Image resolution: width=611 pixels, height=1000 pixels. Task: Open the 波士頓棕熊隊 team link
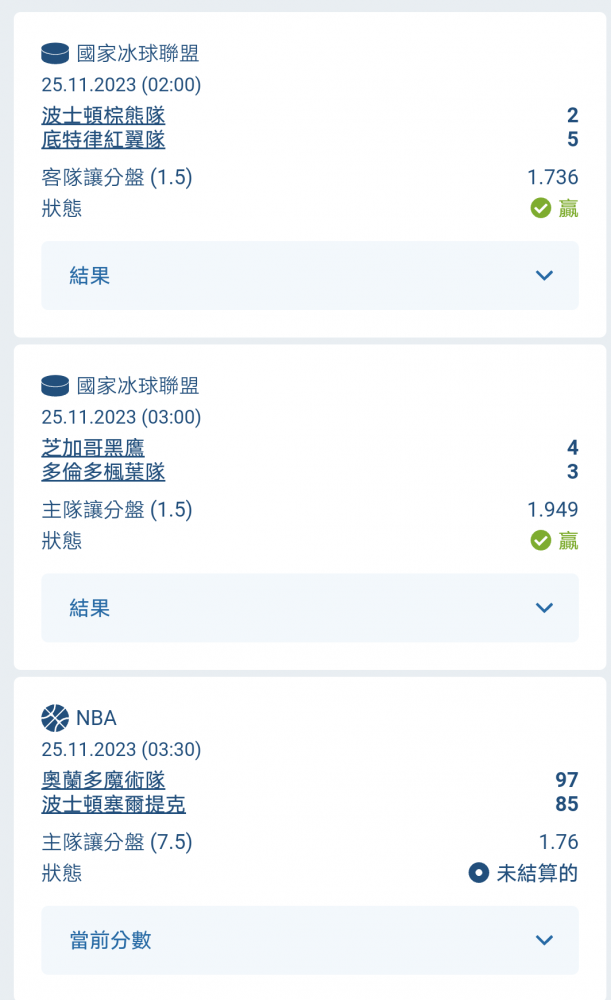click(103, 115)
